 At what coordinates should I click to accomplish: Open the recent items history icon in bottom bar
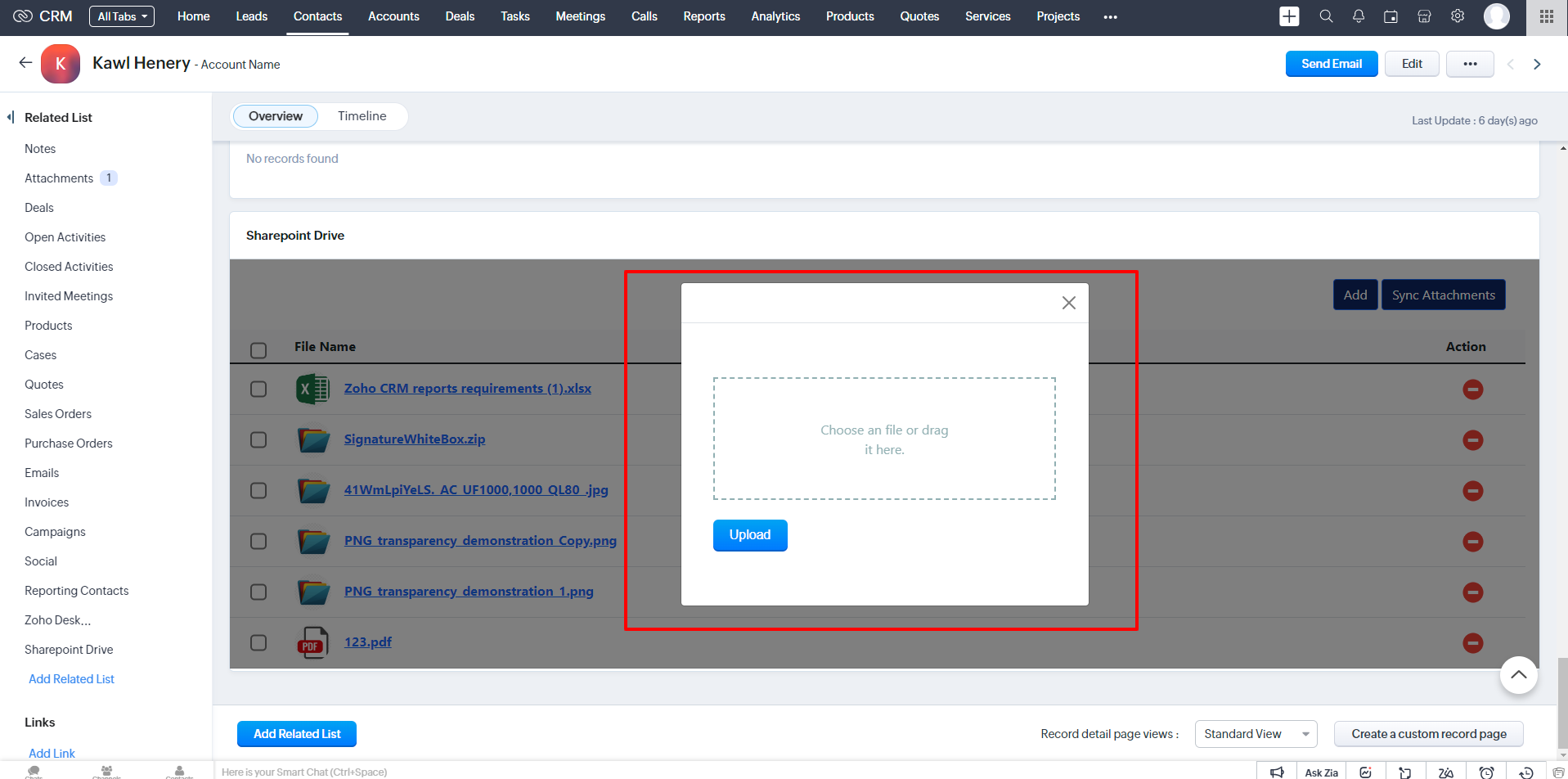[1526, 772]
